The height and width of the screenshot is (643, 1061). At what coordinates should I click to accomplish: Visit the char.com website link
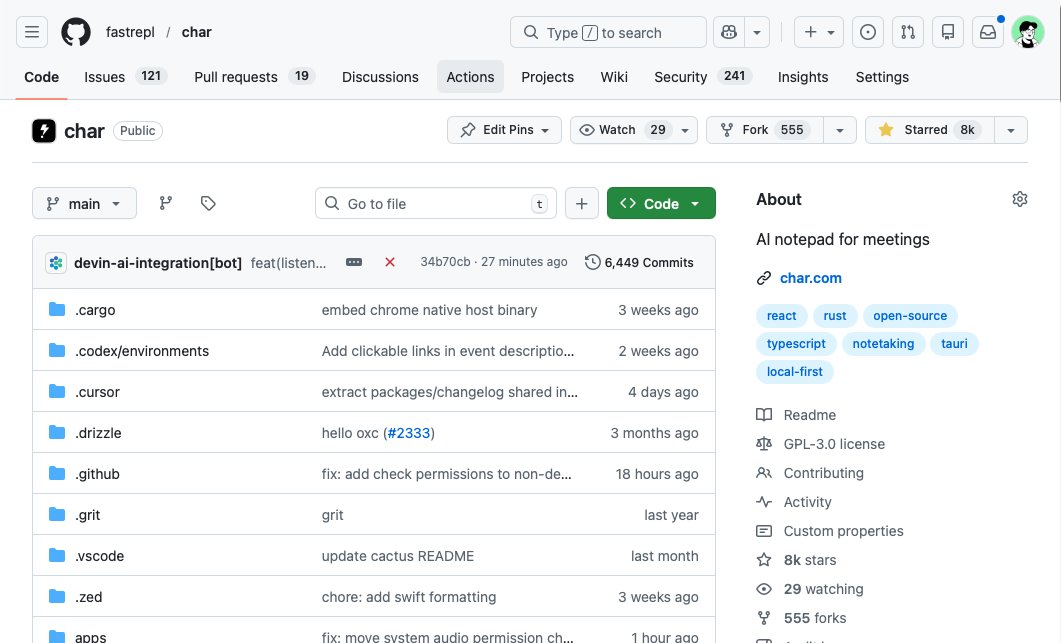(811, 278)
